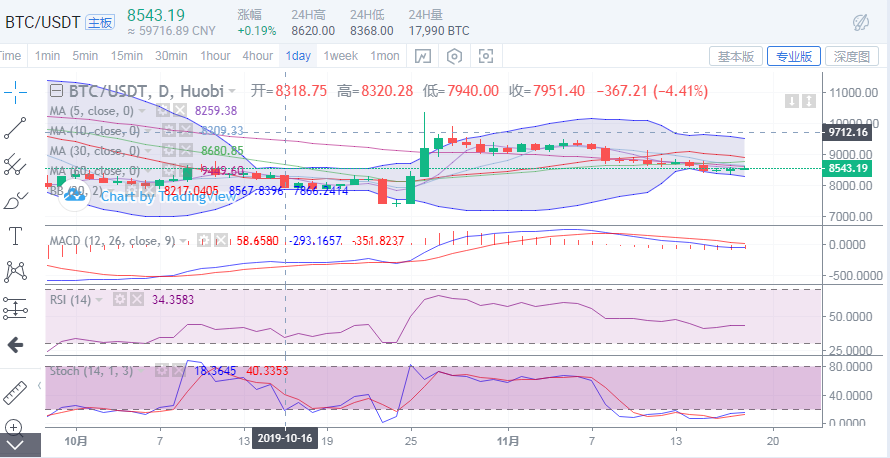Collapse the BTC/USDT legend box
Image resolution: width=890 pixels, height=458 pixels.
[56, 91]
